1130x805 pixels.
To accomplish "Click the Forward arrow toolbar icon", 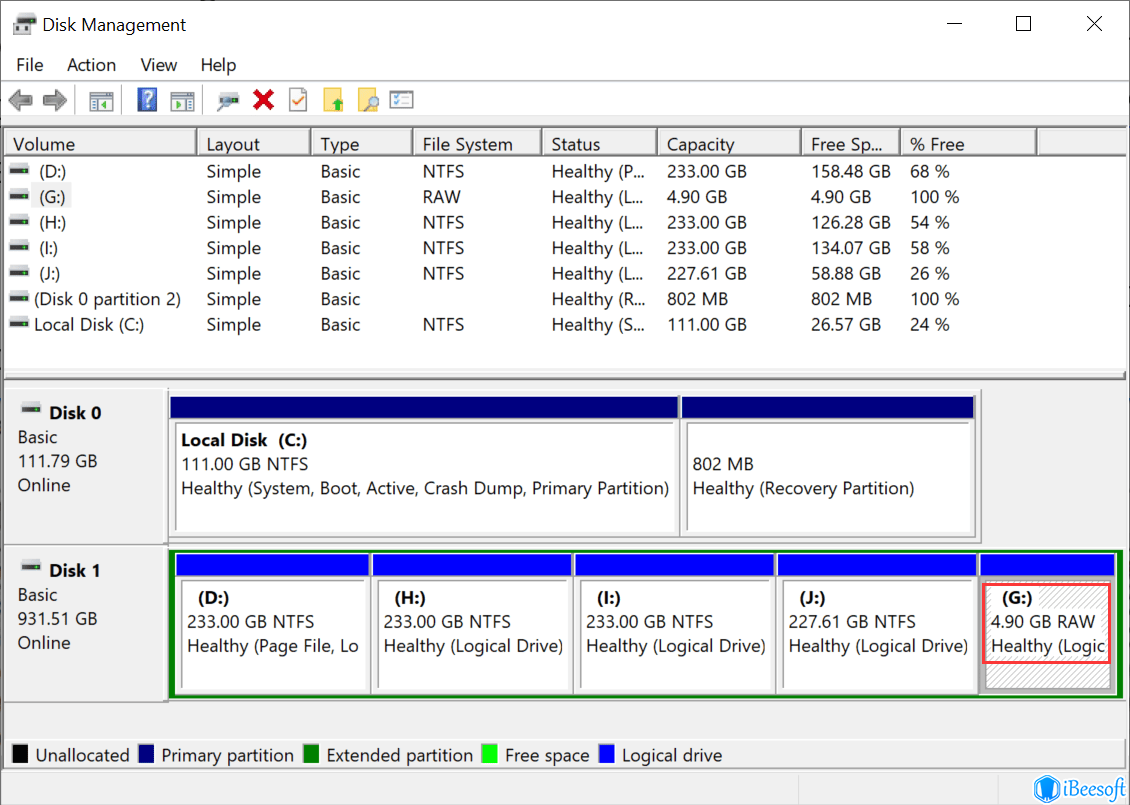I will (55, 100).
